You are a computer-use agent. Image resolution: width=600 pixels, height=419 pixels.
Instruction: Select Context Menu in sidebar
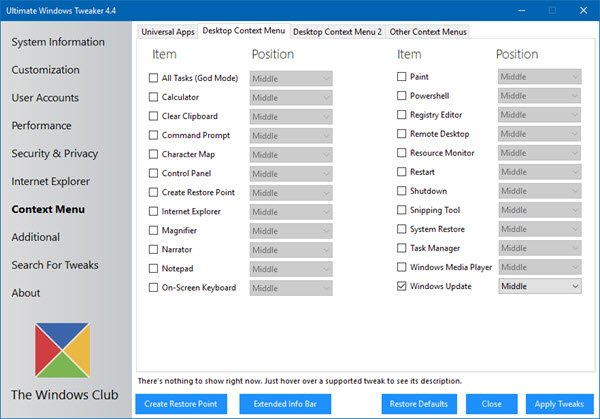click(48, 209)
